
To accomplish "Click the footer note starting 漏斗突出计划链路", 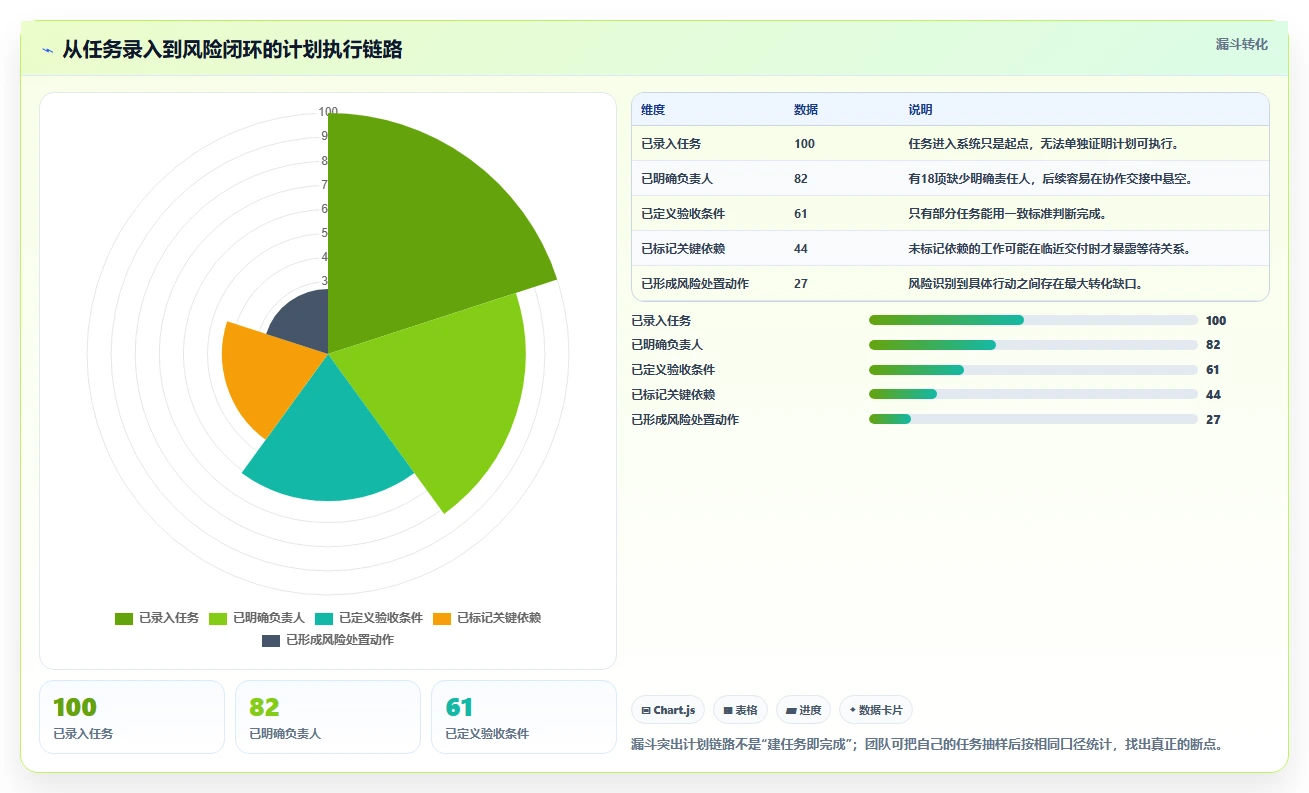I will 927,745.
